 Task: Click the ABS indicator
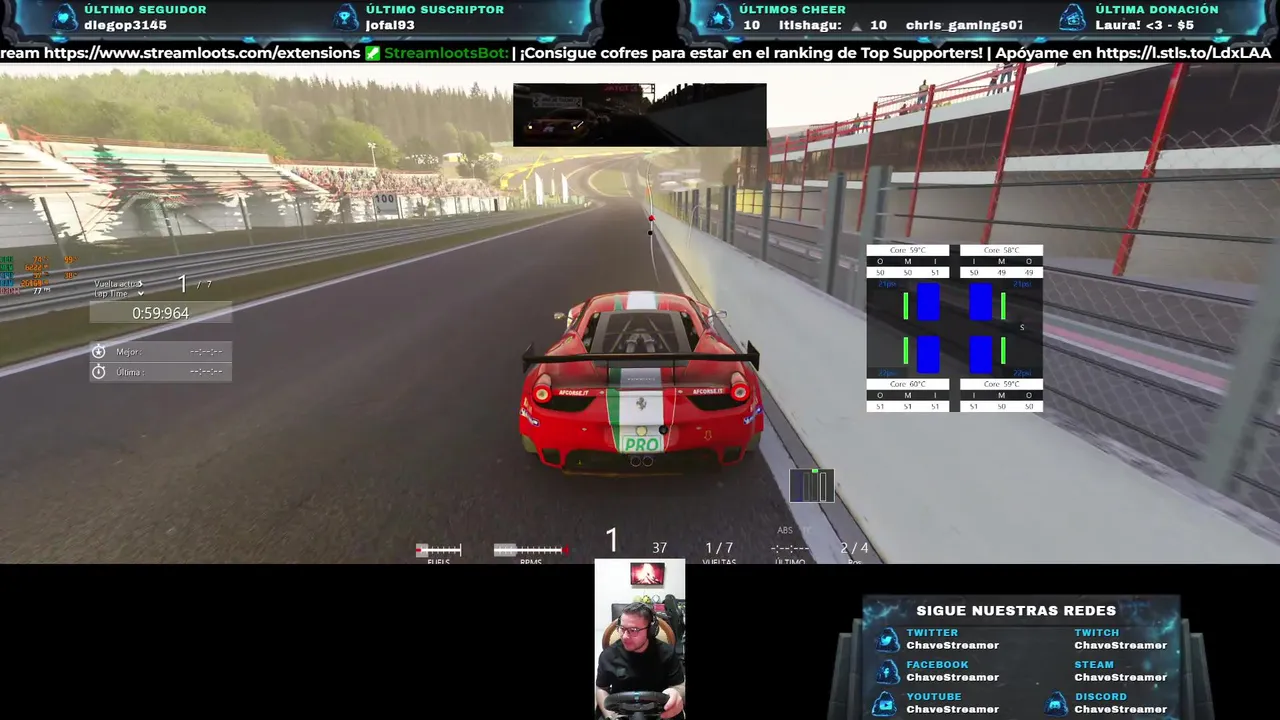(785, 530)
